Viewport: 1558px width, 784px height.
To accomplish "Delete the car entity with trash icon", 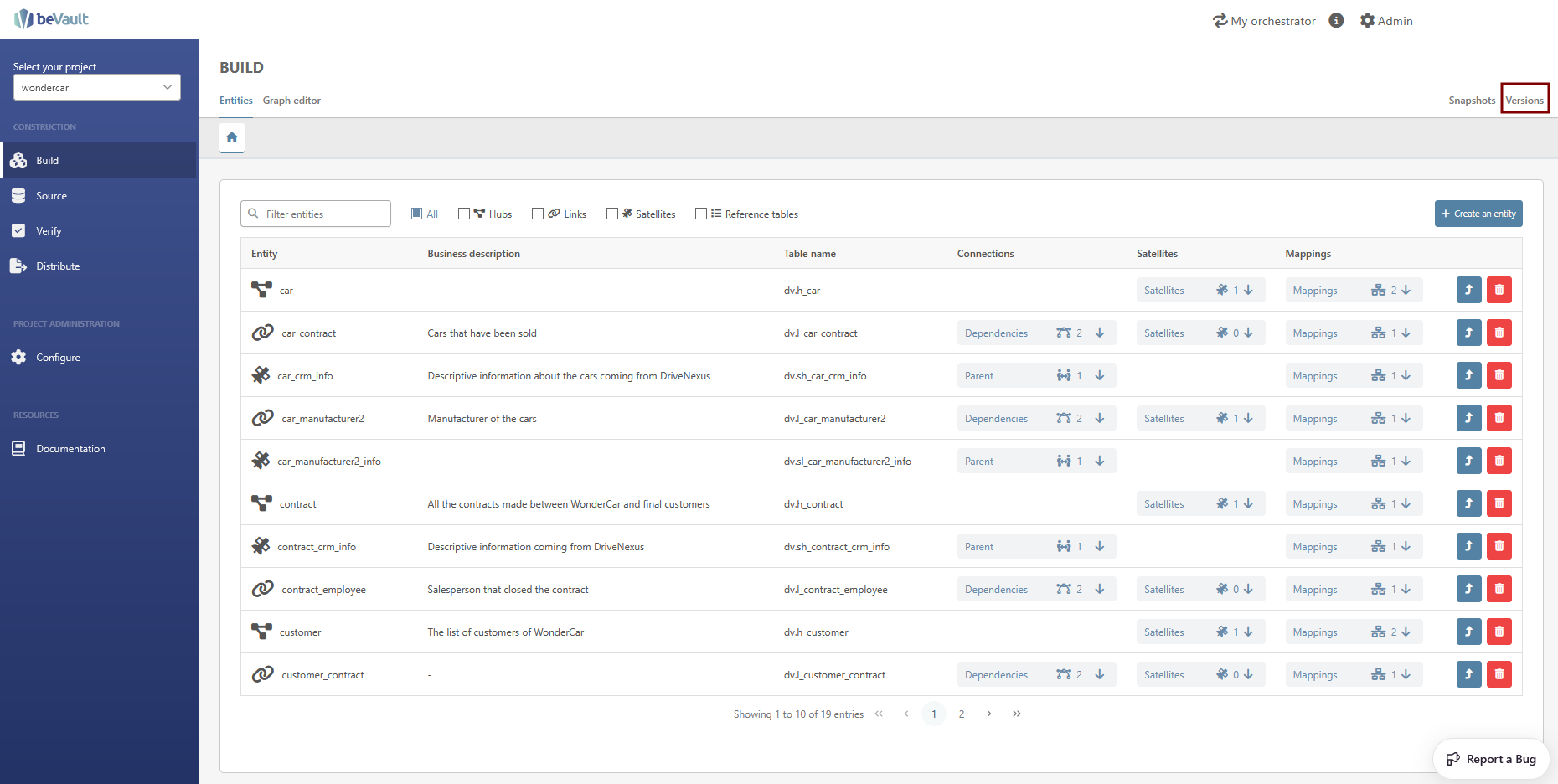I will (1499, 290).
